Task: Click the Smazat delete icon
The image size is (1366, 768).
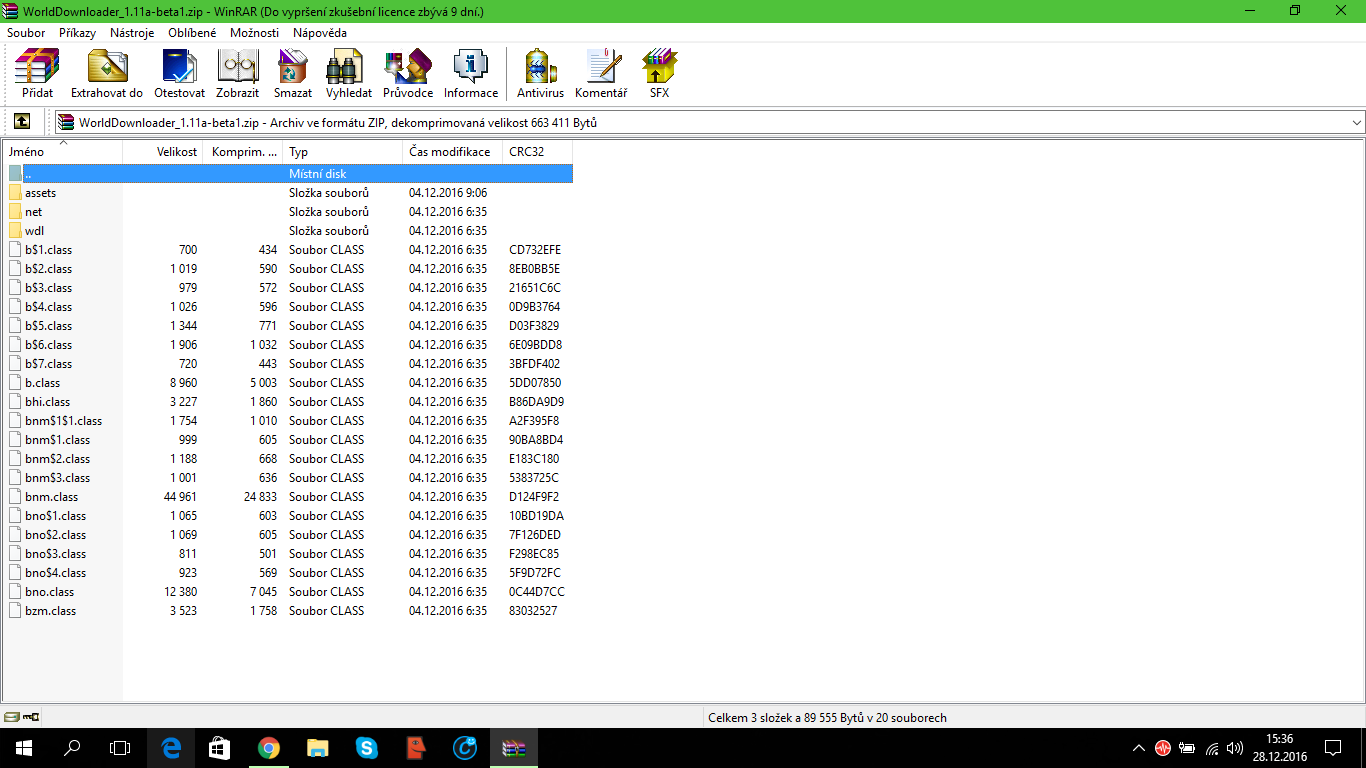Action: tap(293, 74)
